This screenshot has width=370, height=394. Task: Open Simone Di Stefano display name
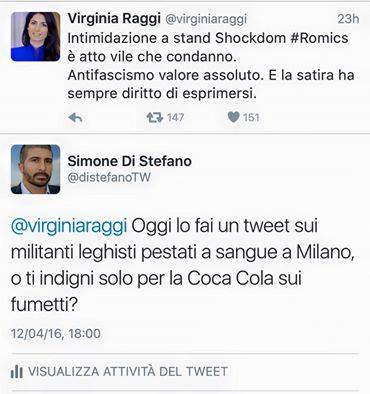coord(130,161)
